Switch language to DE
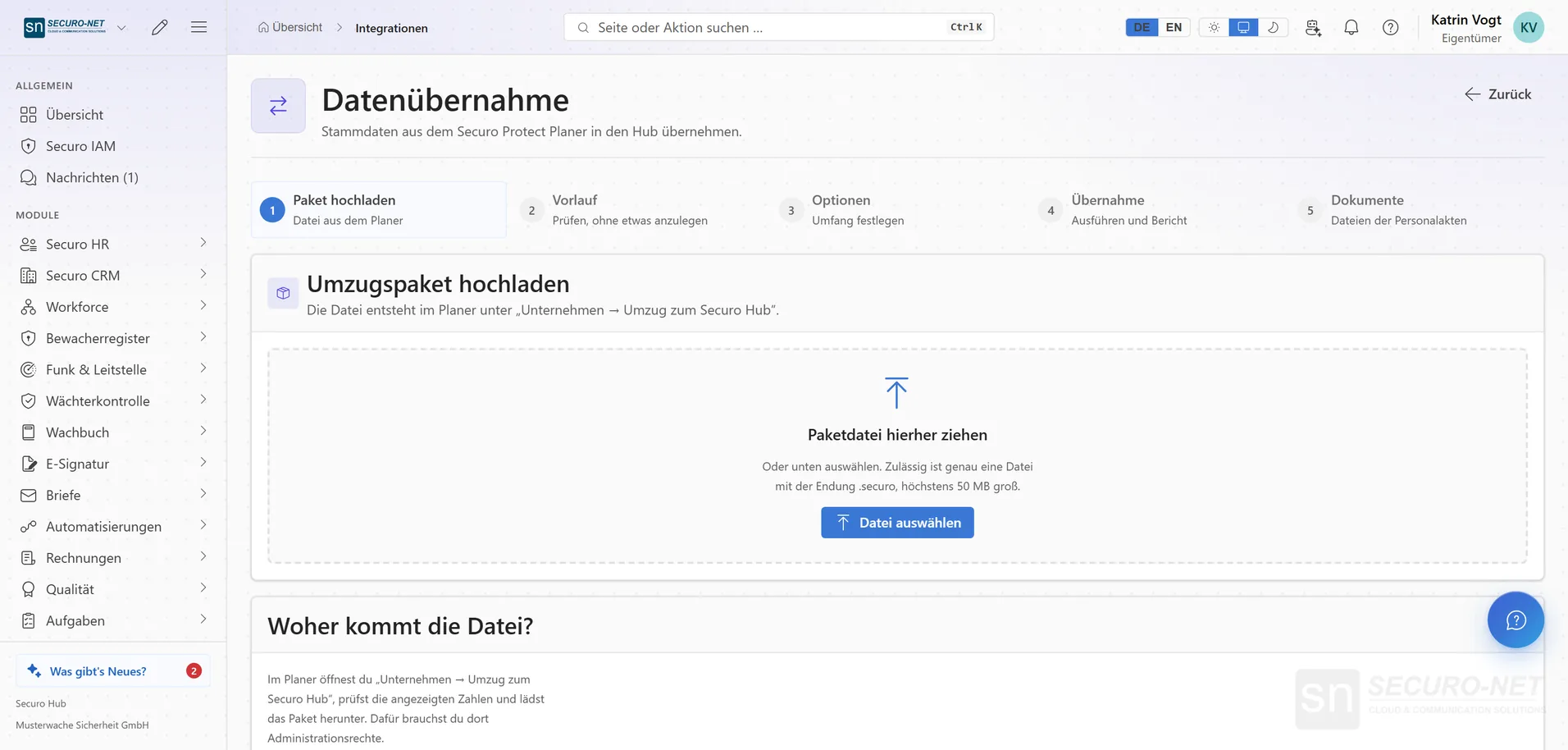 (1142, 27)
